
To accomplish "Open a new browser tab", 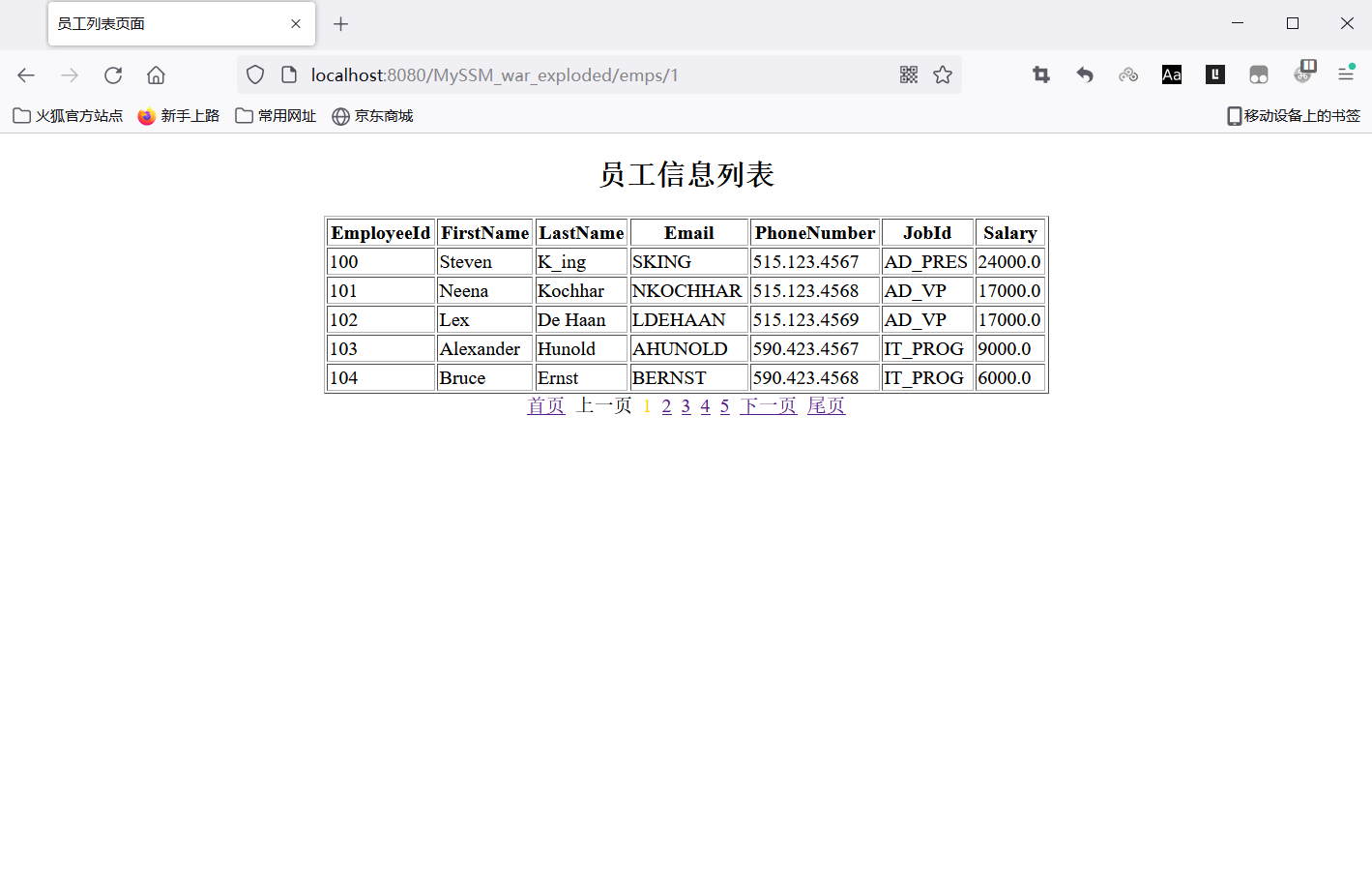I will (x=340, y=24).
